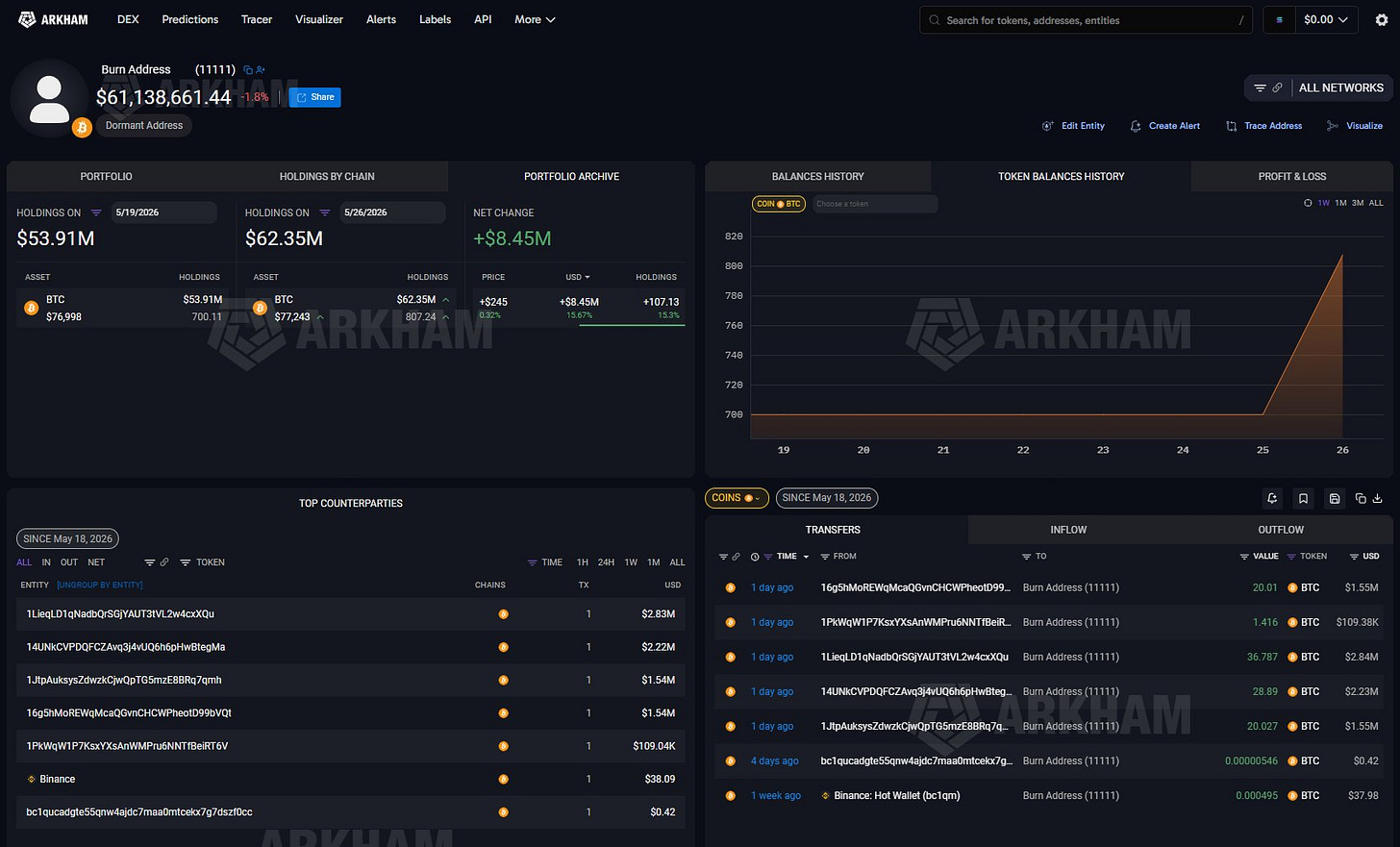Click the Edit Entity icon

(x=1048, y=126)
